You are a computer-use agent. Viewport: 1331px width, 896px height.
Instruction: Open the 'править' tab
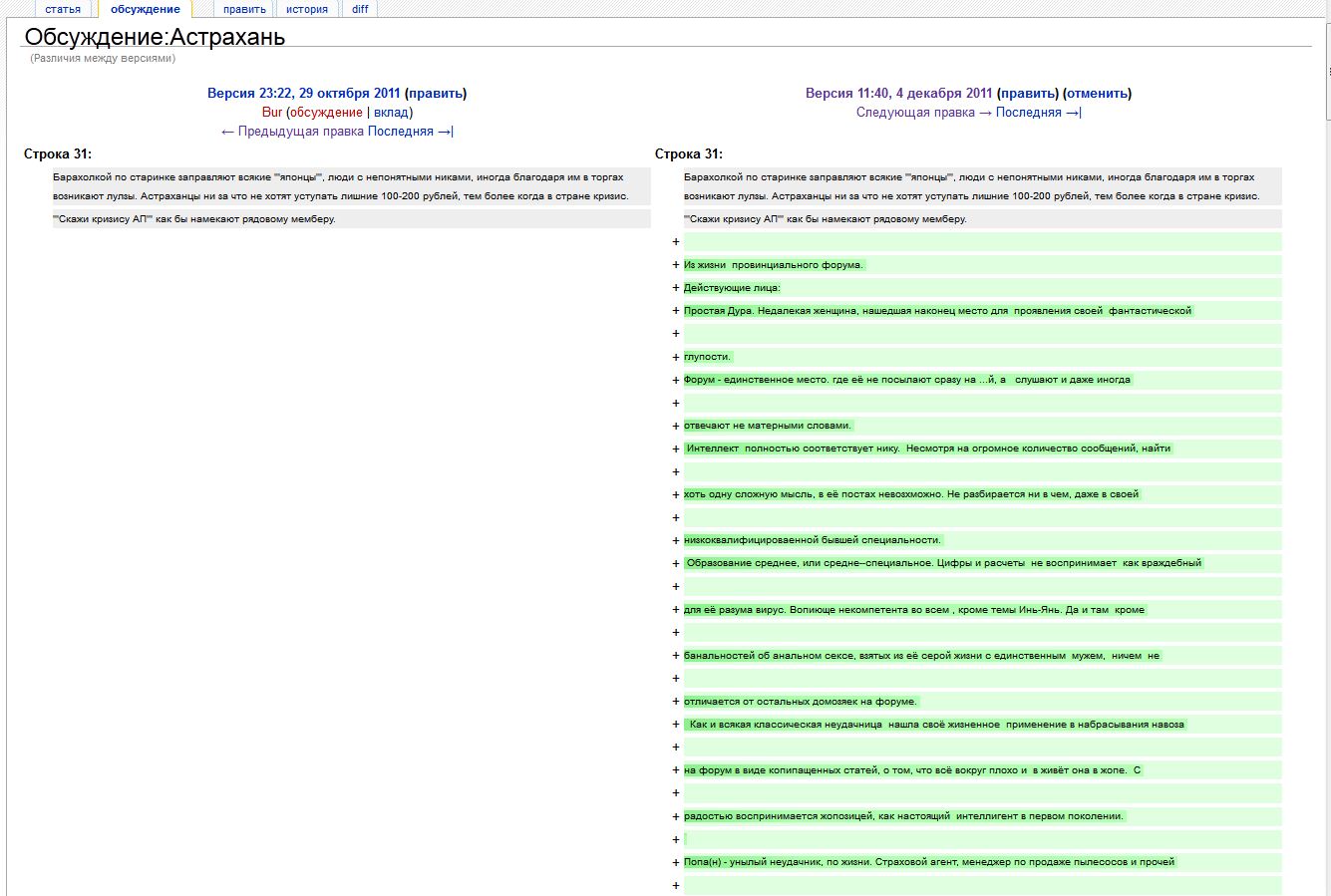(244, 9)
